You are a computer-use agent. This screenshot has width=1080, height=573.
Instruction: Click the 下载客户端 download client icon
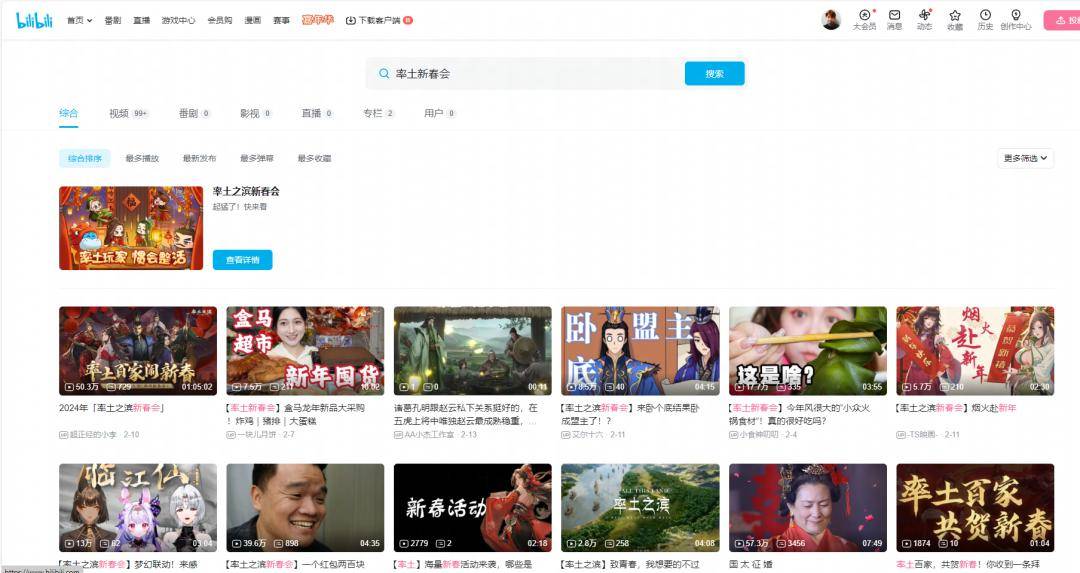[x=351, y=21]
